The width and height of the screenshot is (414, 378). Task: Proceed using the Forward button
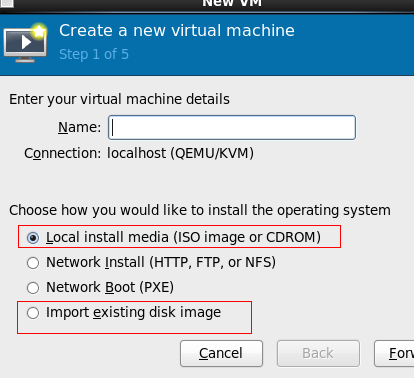coord(395,353)
